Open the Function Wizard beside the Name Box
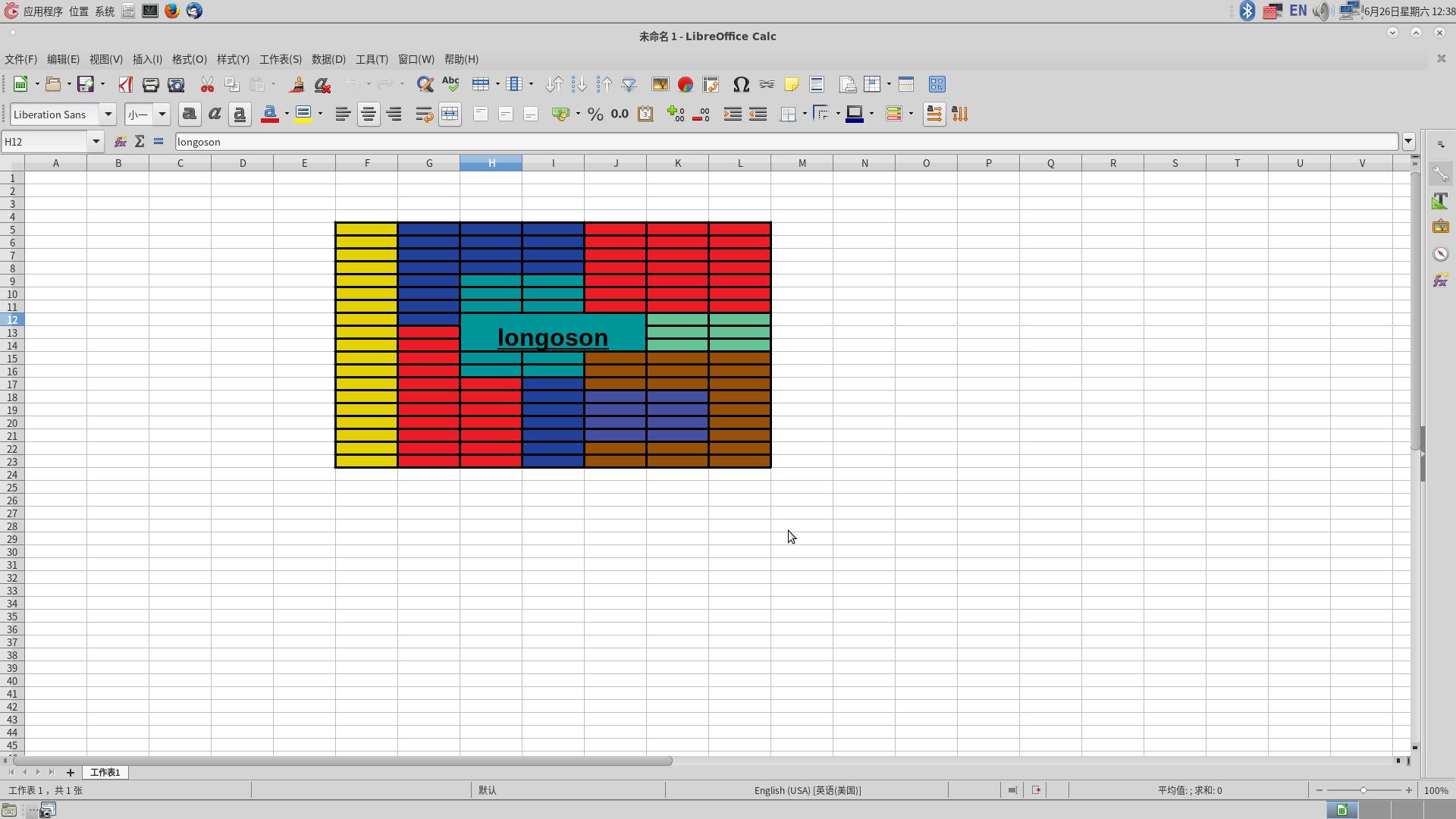 [120, 142]
